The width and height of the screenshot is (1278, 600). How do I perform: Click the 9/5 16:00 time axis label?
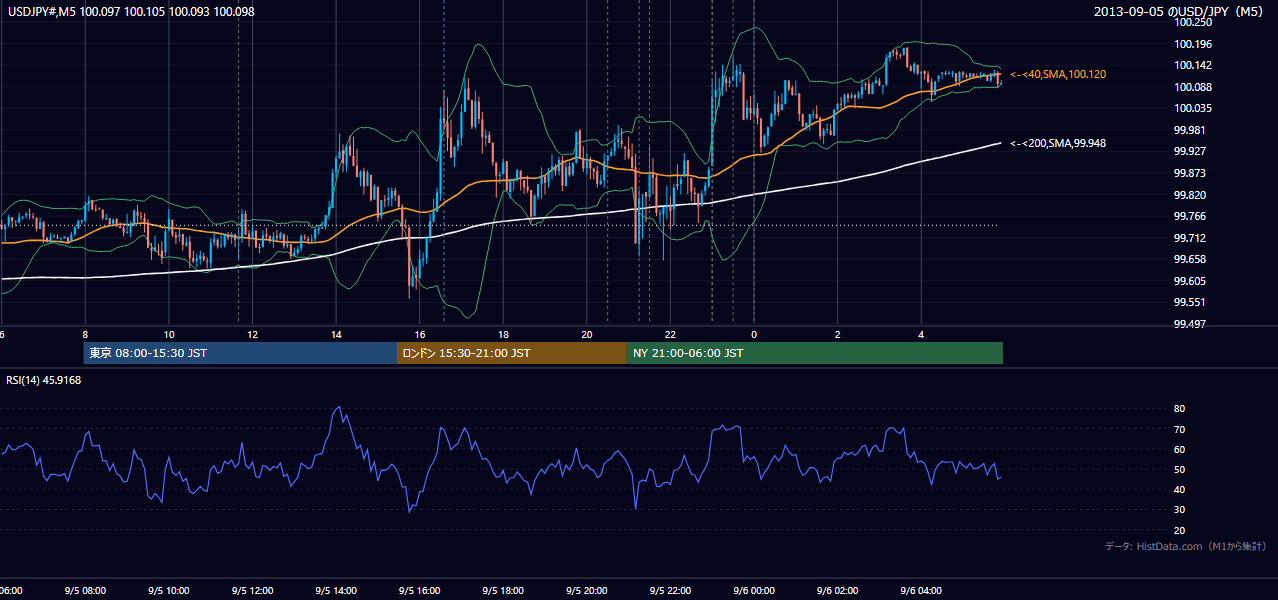point(420,591)
